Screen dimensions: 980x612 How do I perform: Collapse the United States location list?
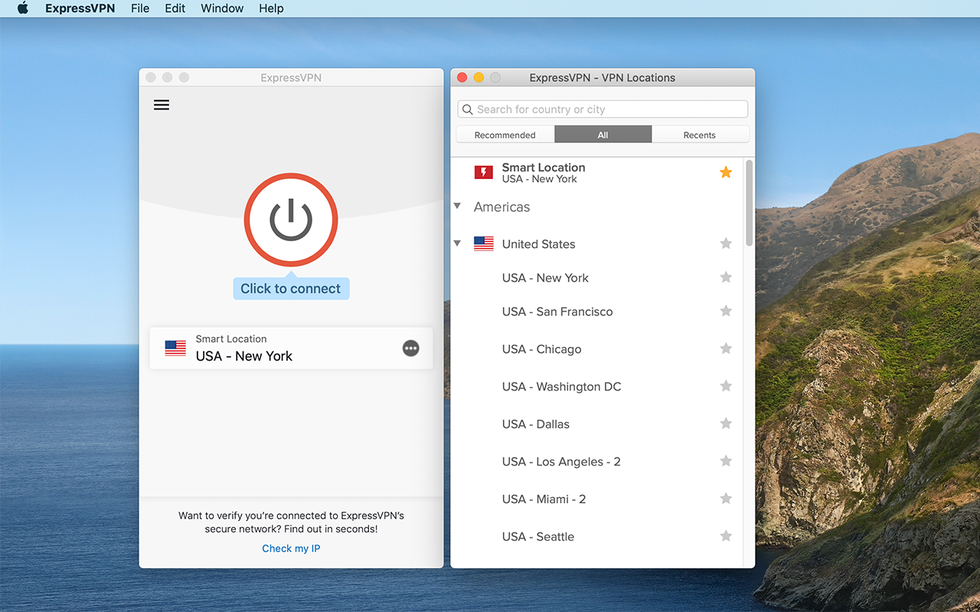tap(457, 243)
